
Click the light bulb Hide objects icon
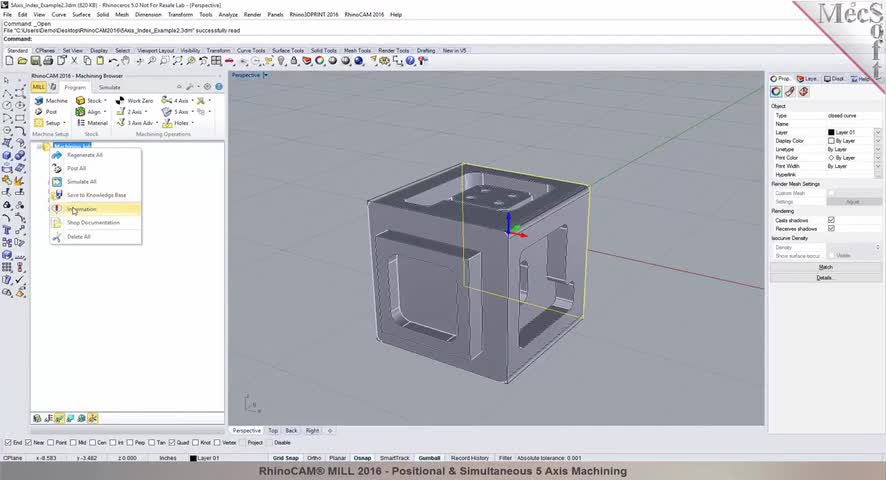(281, 60)
